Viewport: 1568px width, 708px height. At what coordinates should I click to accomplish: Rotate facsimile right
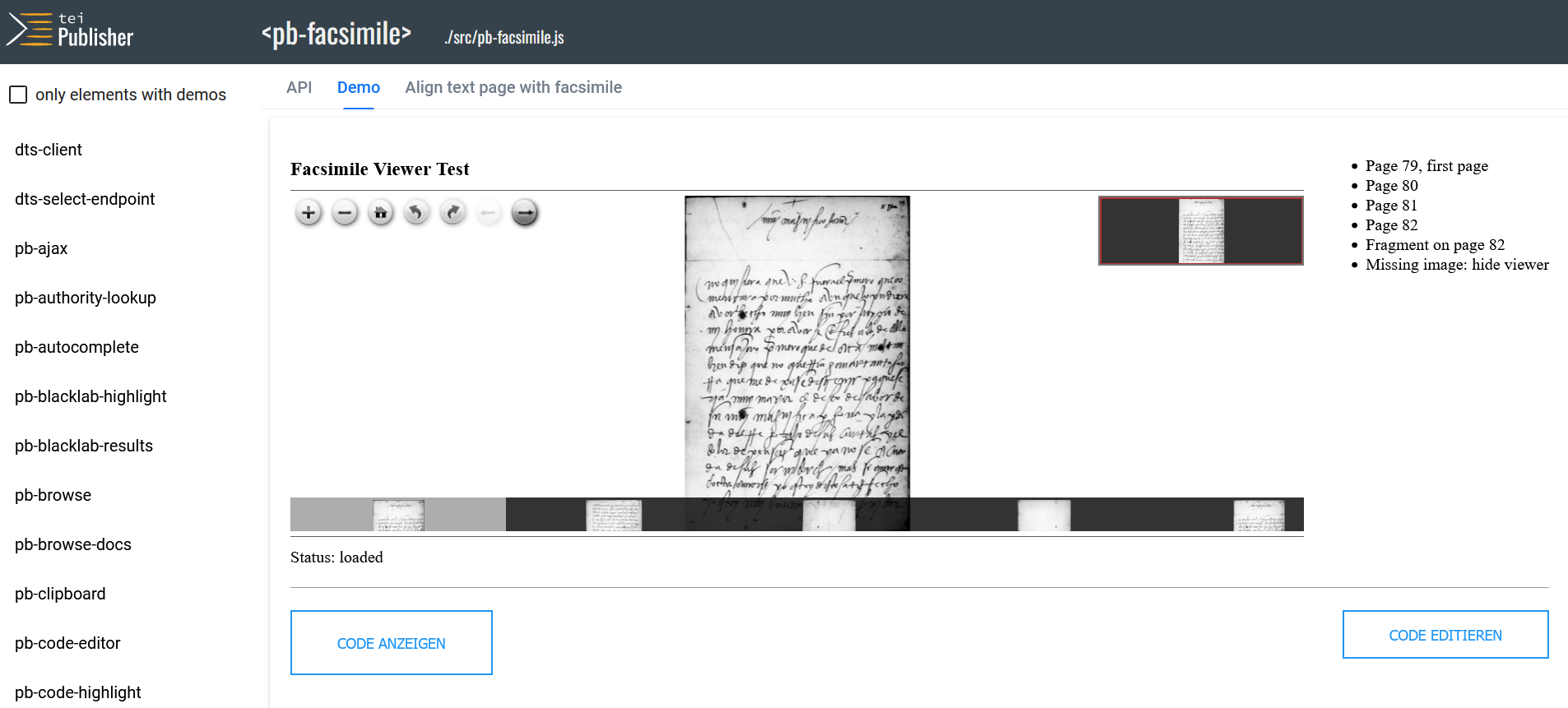click(452, 213)
